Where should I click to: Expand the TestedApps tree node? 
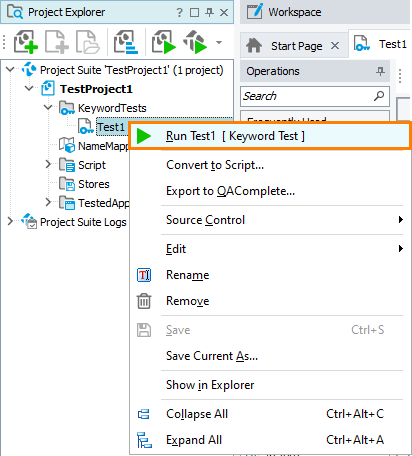point(48,202)
